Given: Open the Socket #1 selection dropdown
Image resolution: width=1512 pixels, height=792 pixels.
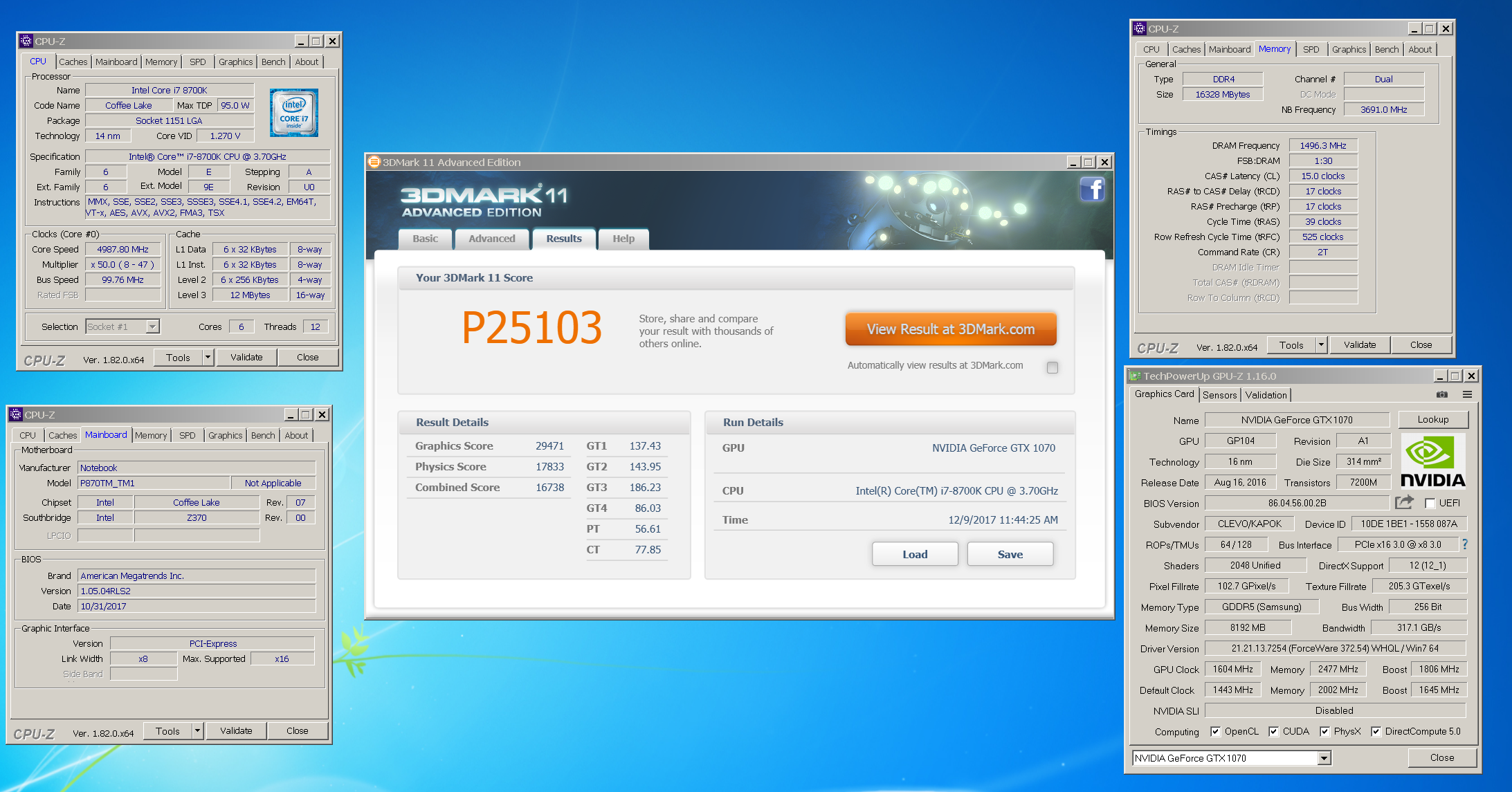Looking at the screenshot, I should point(153,326).
